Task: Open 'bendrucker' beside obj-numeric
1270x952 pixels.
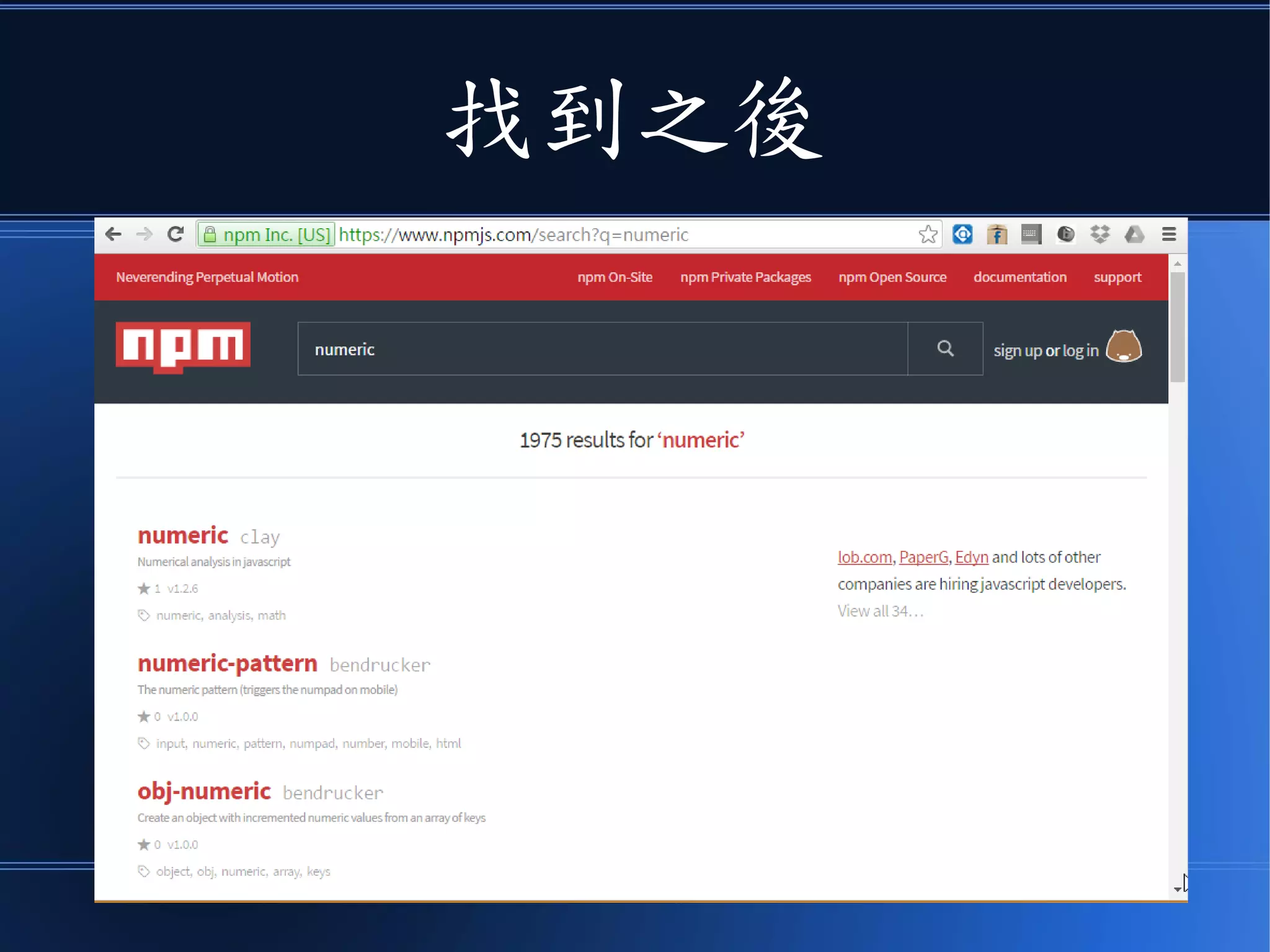Action: point(334,793)
